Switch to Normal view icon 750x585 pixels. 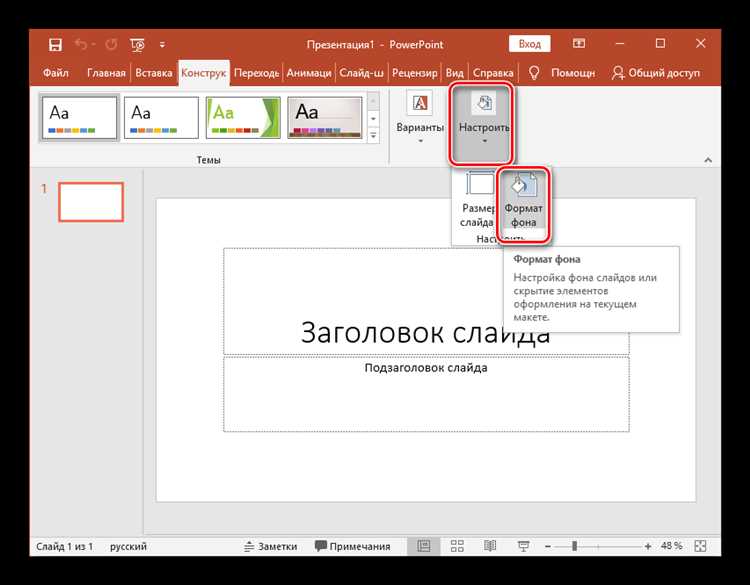(x=424, y=546)
